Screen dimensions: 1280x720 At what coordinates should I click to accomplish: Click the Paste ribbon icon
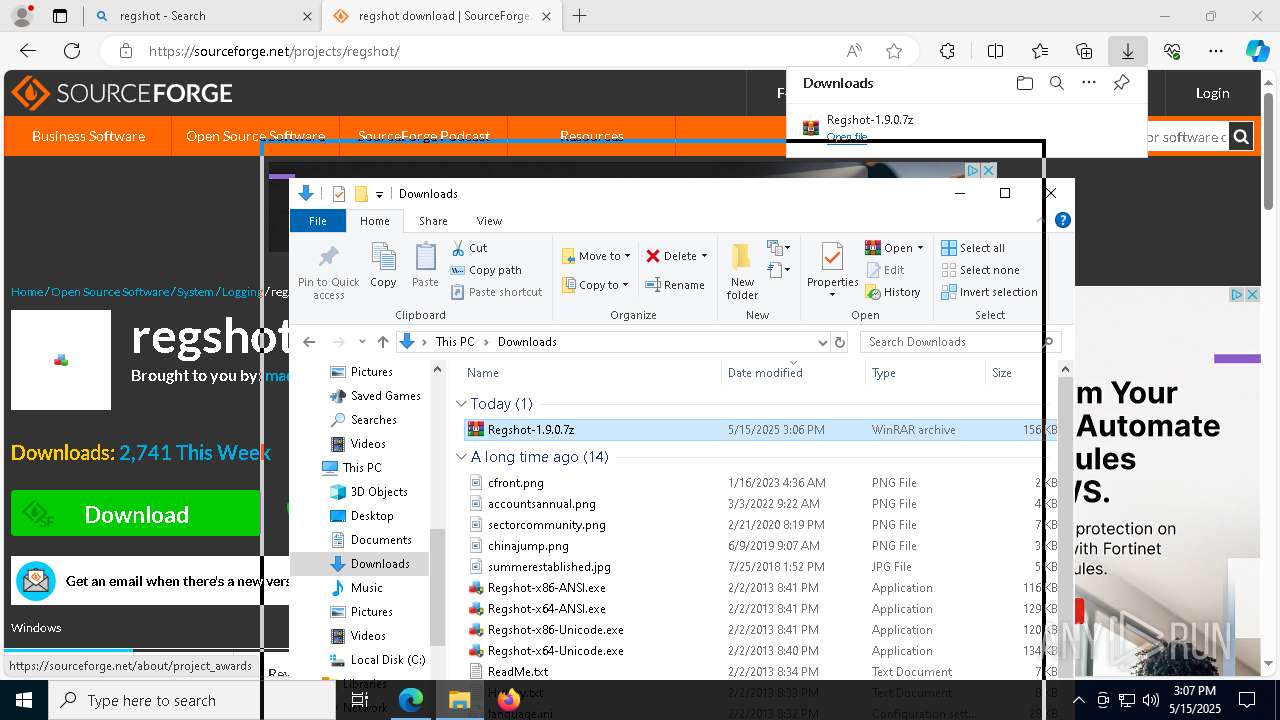[x=425, y=266]
